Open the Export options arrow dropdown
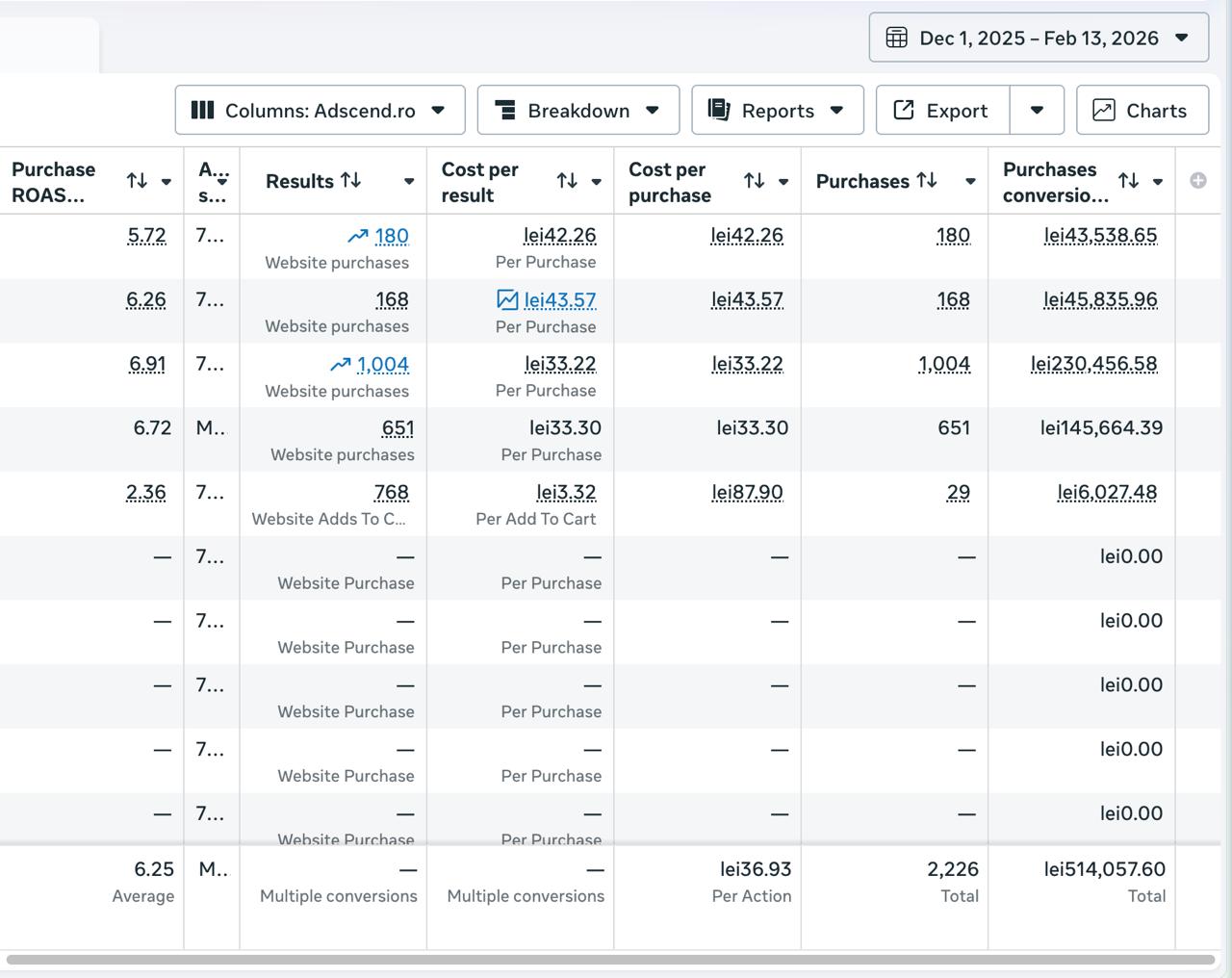The height and width of the screenshot is (978, 1232). click(x=1037, y=111)
